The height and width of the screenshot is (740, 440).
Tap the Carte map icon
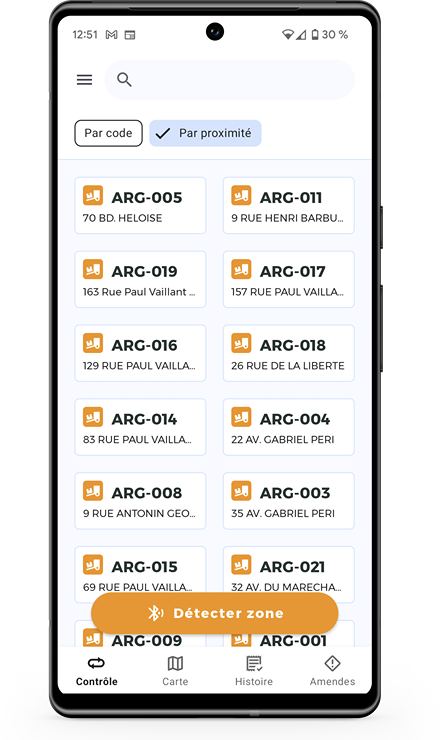(x=175, y=664)
